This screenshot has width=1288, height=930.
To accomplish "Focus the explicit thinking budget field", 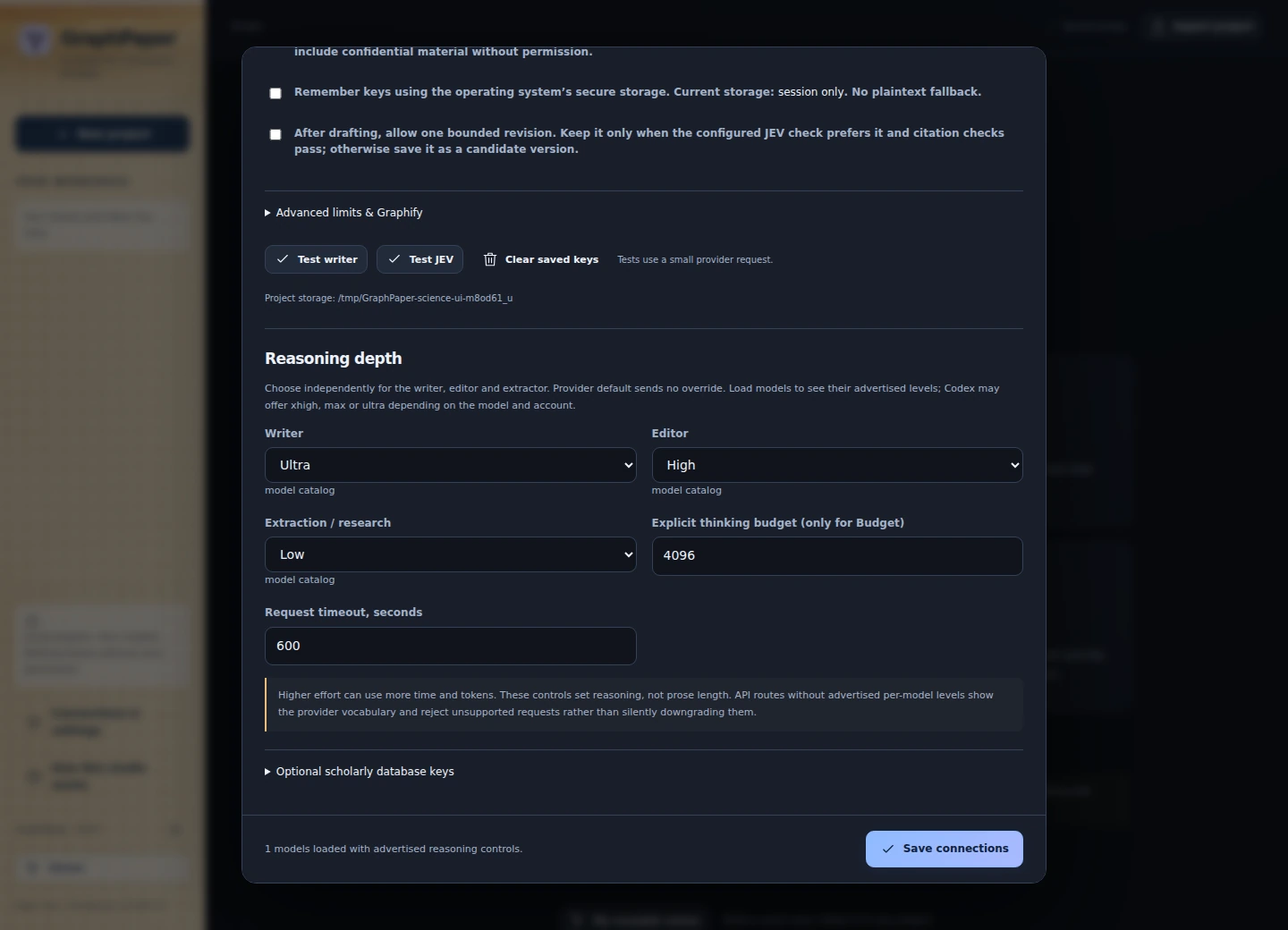I will tap(837, 556).
